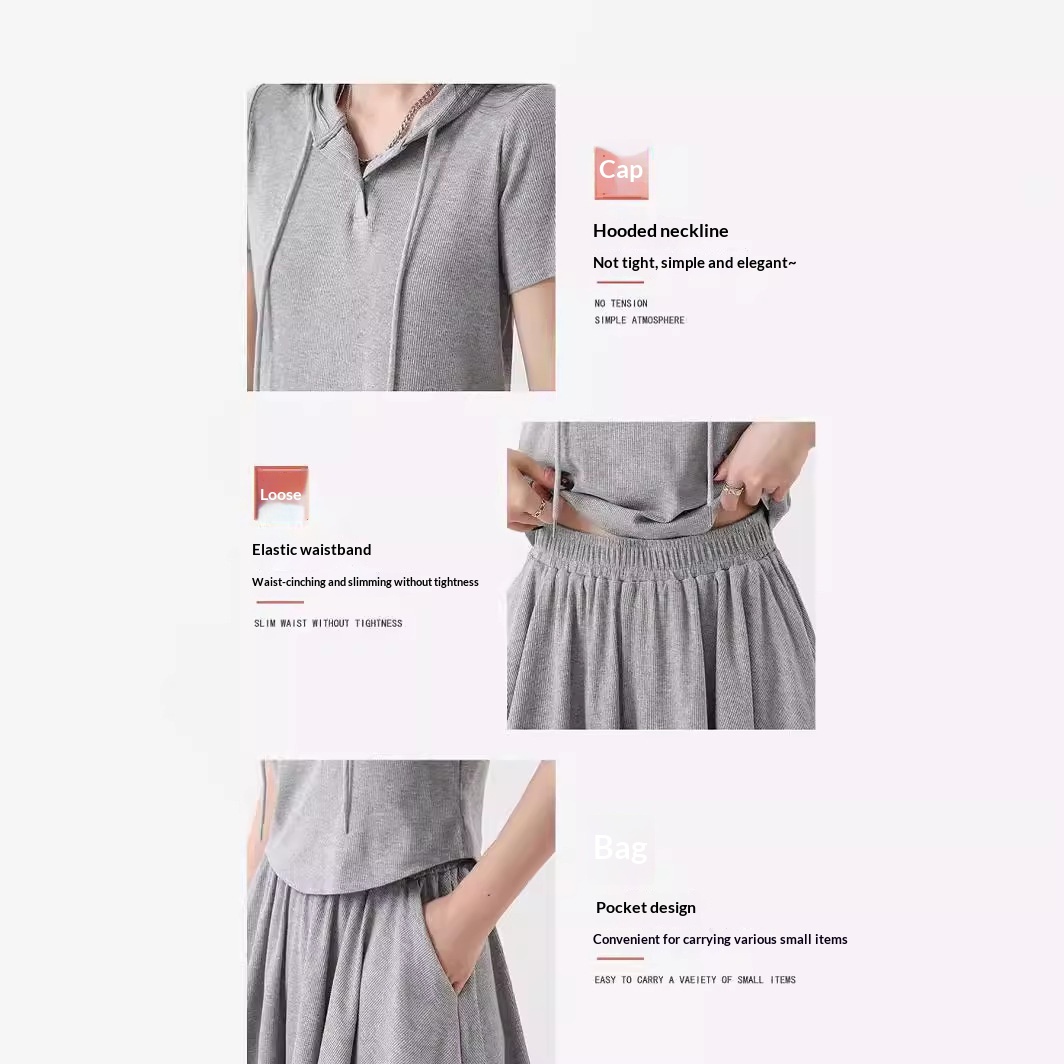
Task: Click orange divider under pocket design text
Action: coord(620,959)
